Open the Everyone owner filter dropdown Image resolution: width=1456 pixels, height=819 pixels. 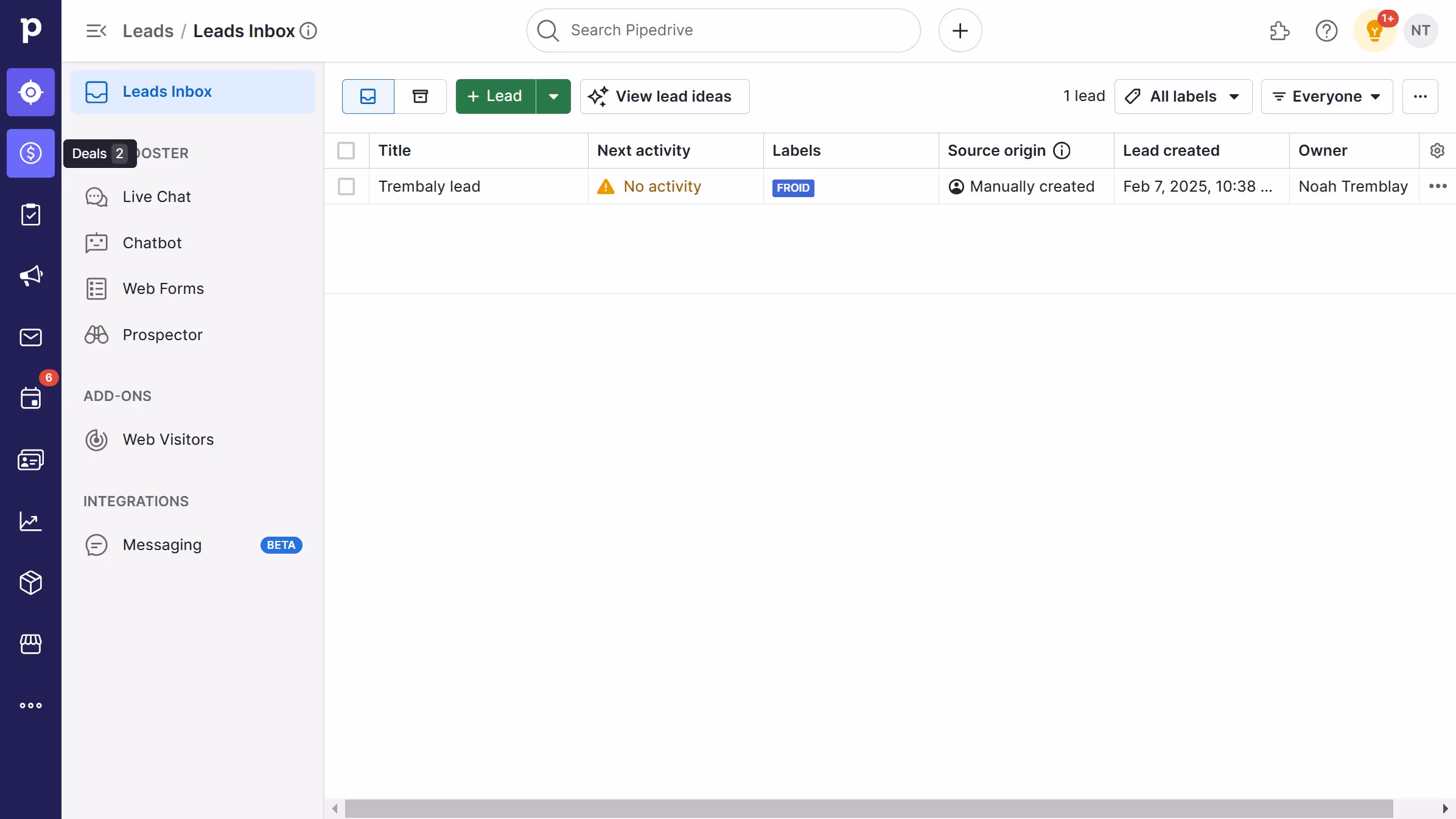pos(1326,96)
